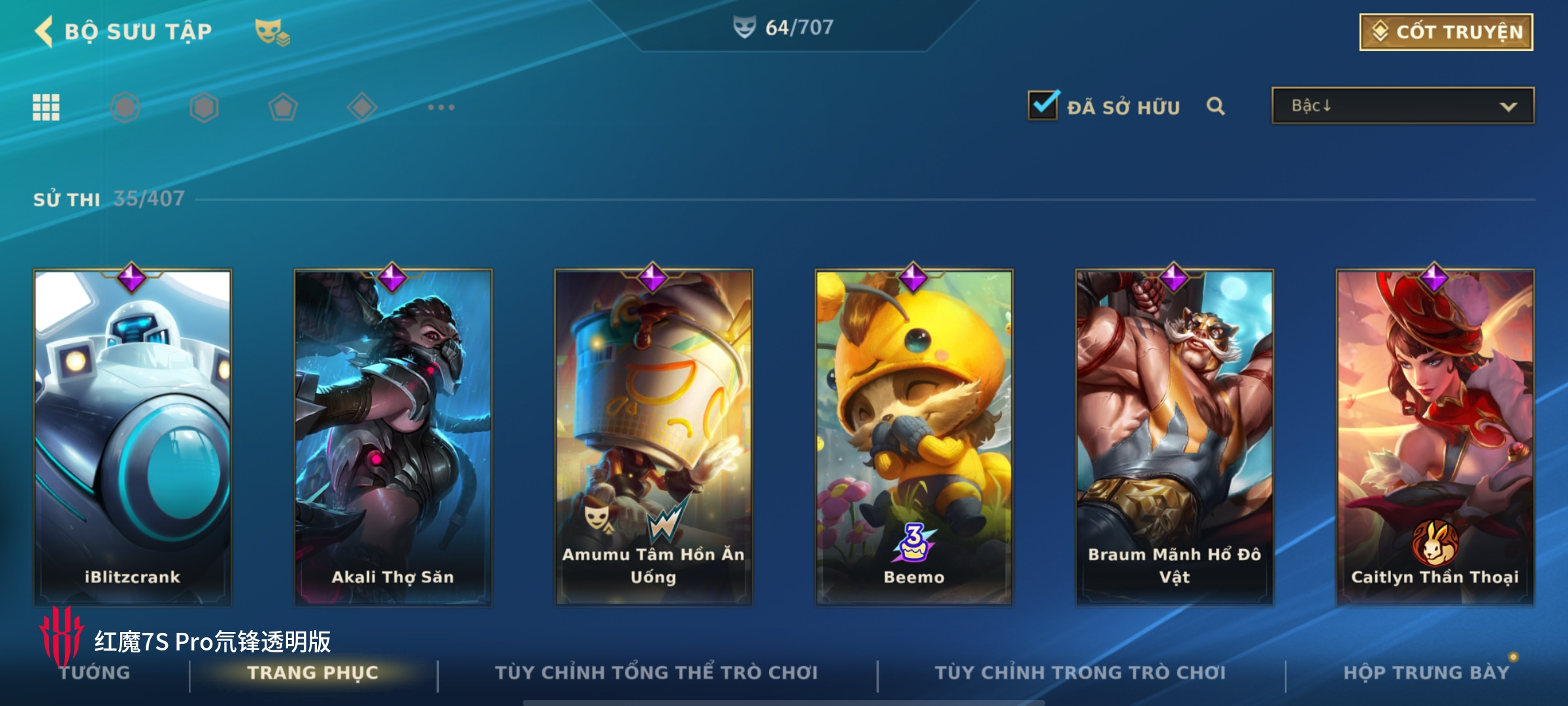Filter by the pentagon-gem rarity icon

pyautogui.click(x=283, y=107)
